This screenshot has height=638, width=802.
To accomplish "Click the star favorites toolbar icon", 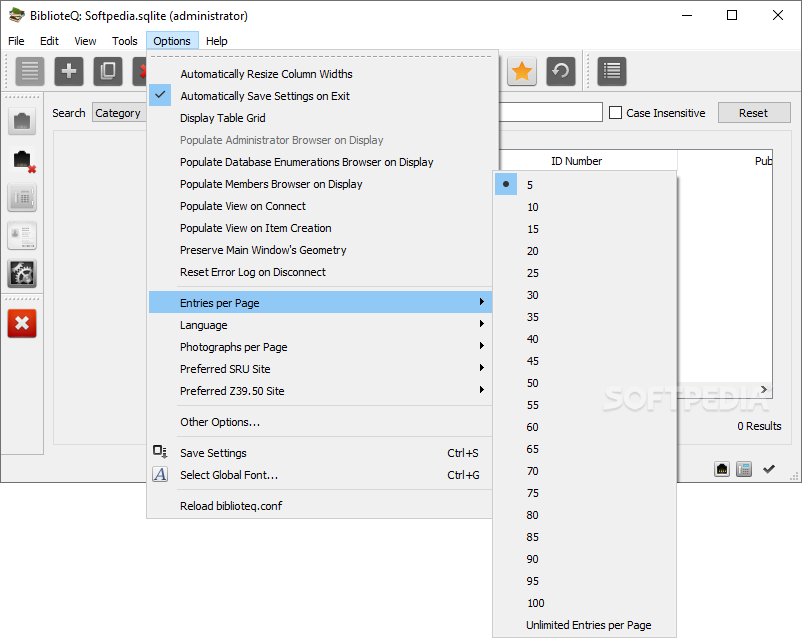I will point(522,71).
